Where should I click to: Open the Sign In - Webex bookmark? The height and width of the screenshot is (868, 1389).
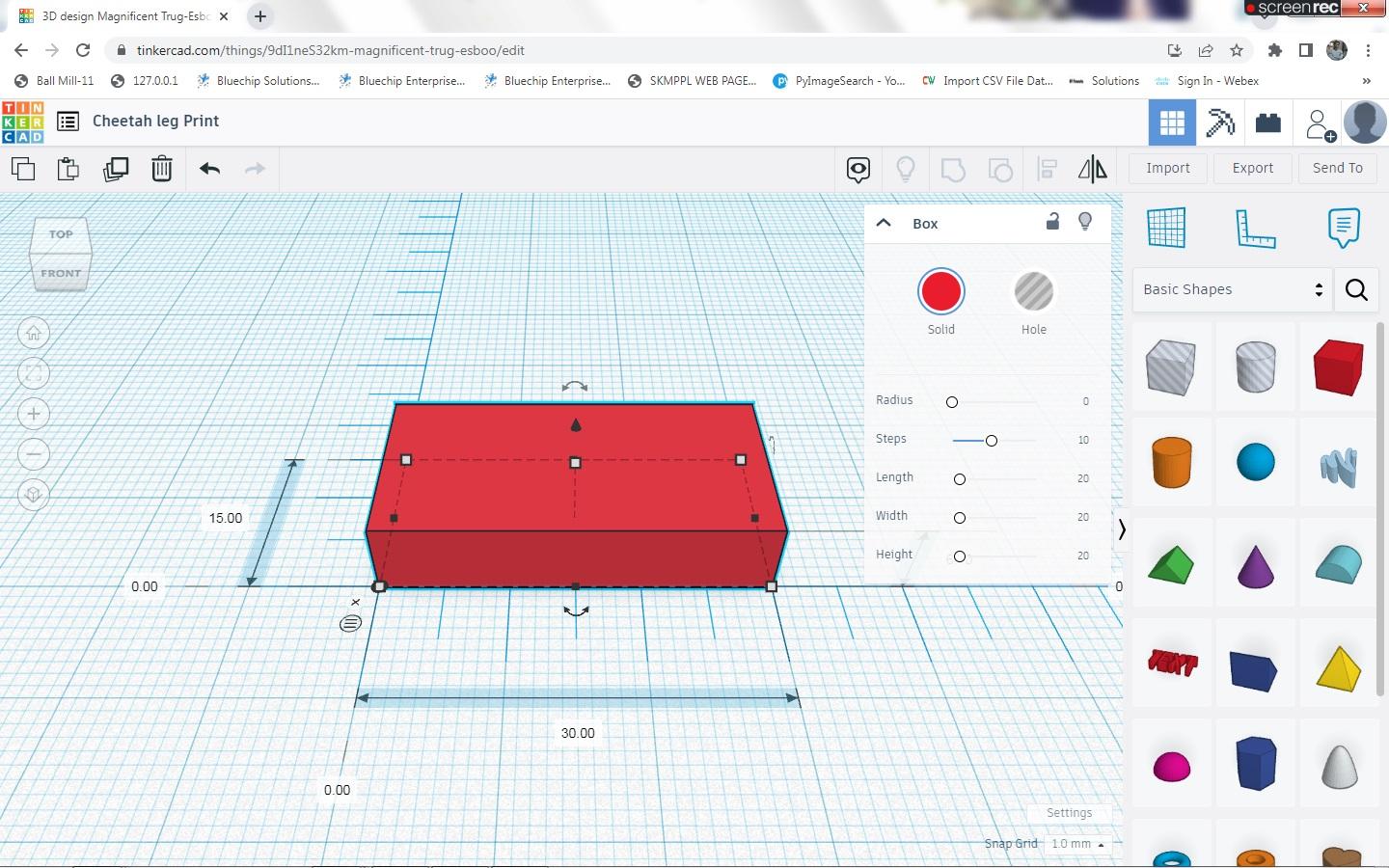(x=1207, y=81)
